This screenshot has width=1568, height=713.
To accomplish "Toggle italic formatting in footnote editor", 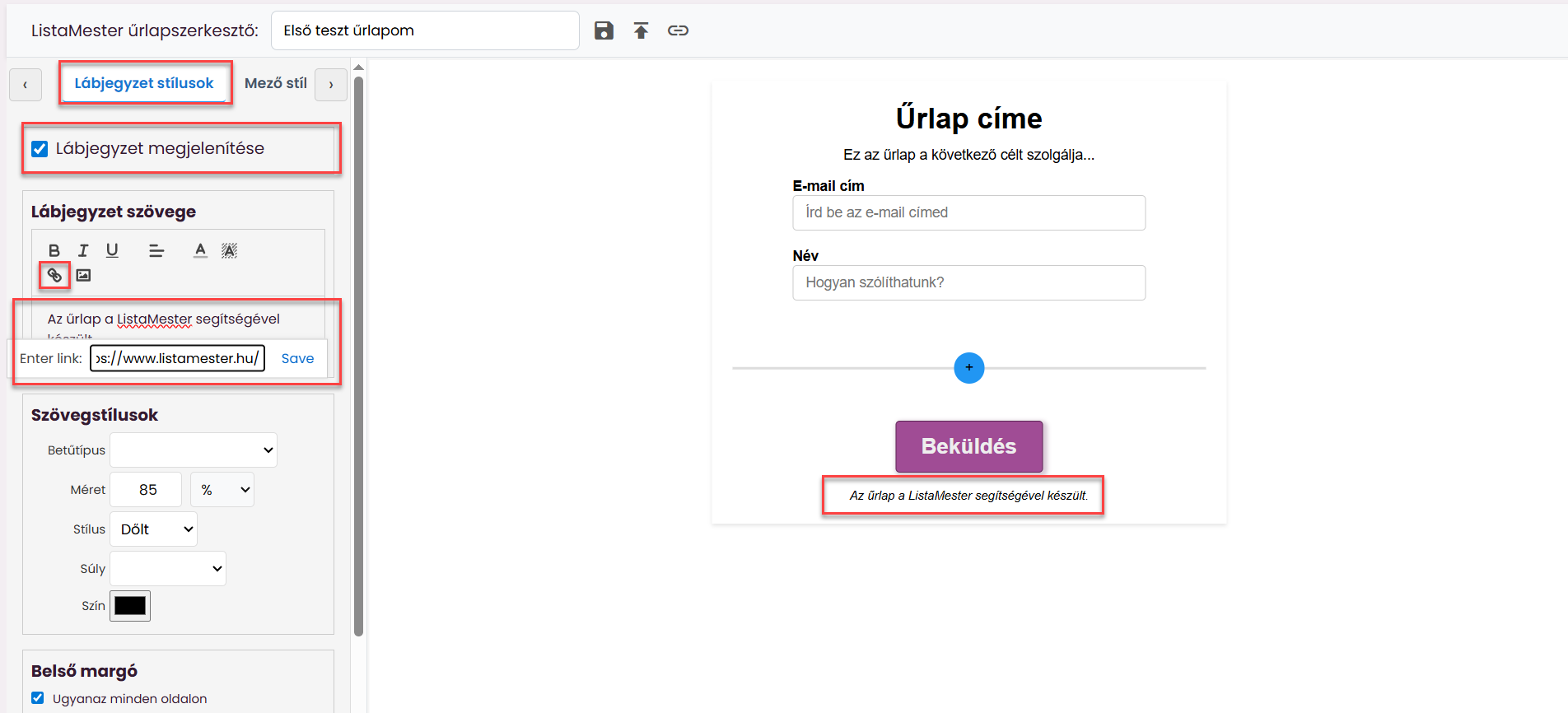I will [x=83, y=250].
